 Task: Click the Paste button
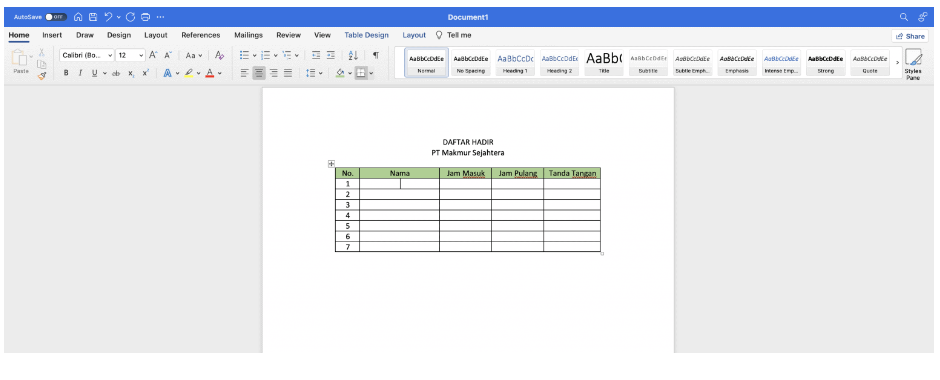point(20,62)
